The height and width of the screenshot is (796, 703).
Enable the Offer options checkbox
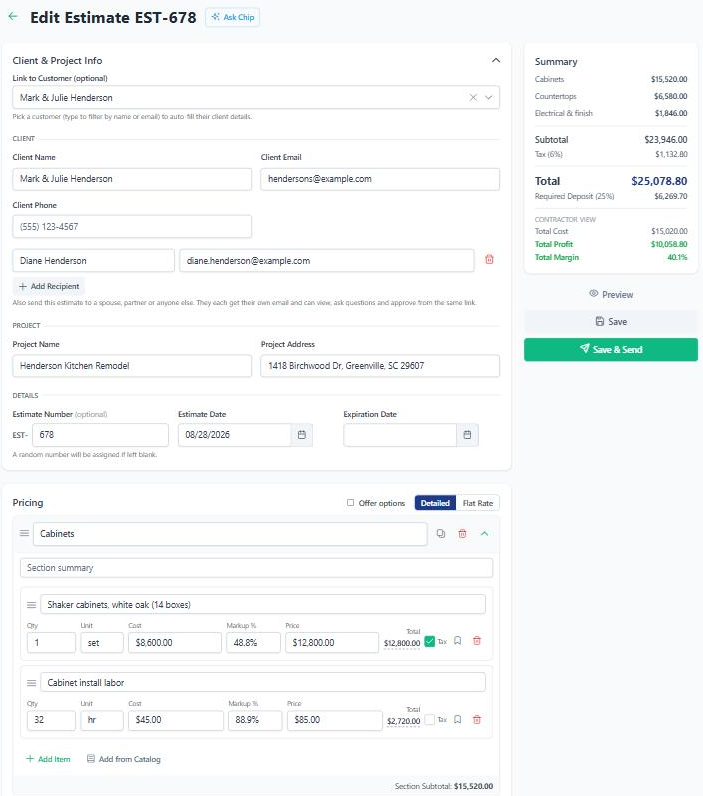pyautogui.click(x=350, y=503)
